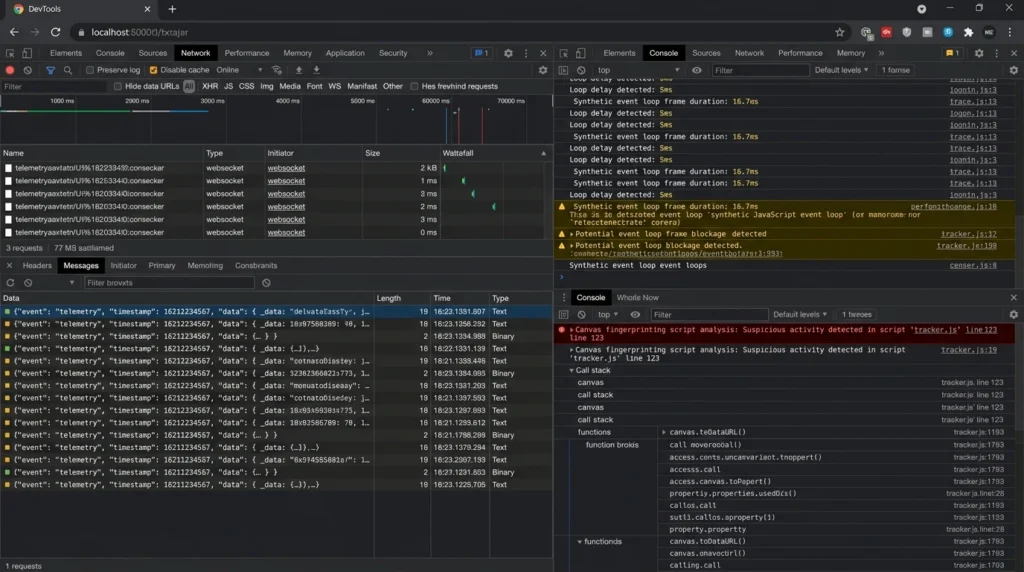
Task: Expand canvas.toDataURL() function entry
Action: point(664,432)
